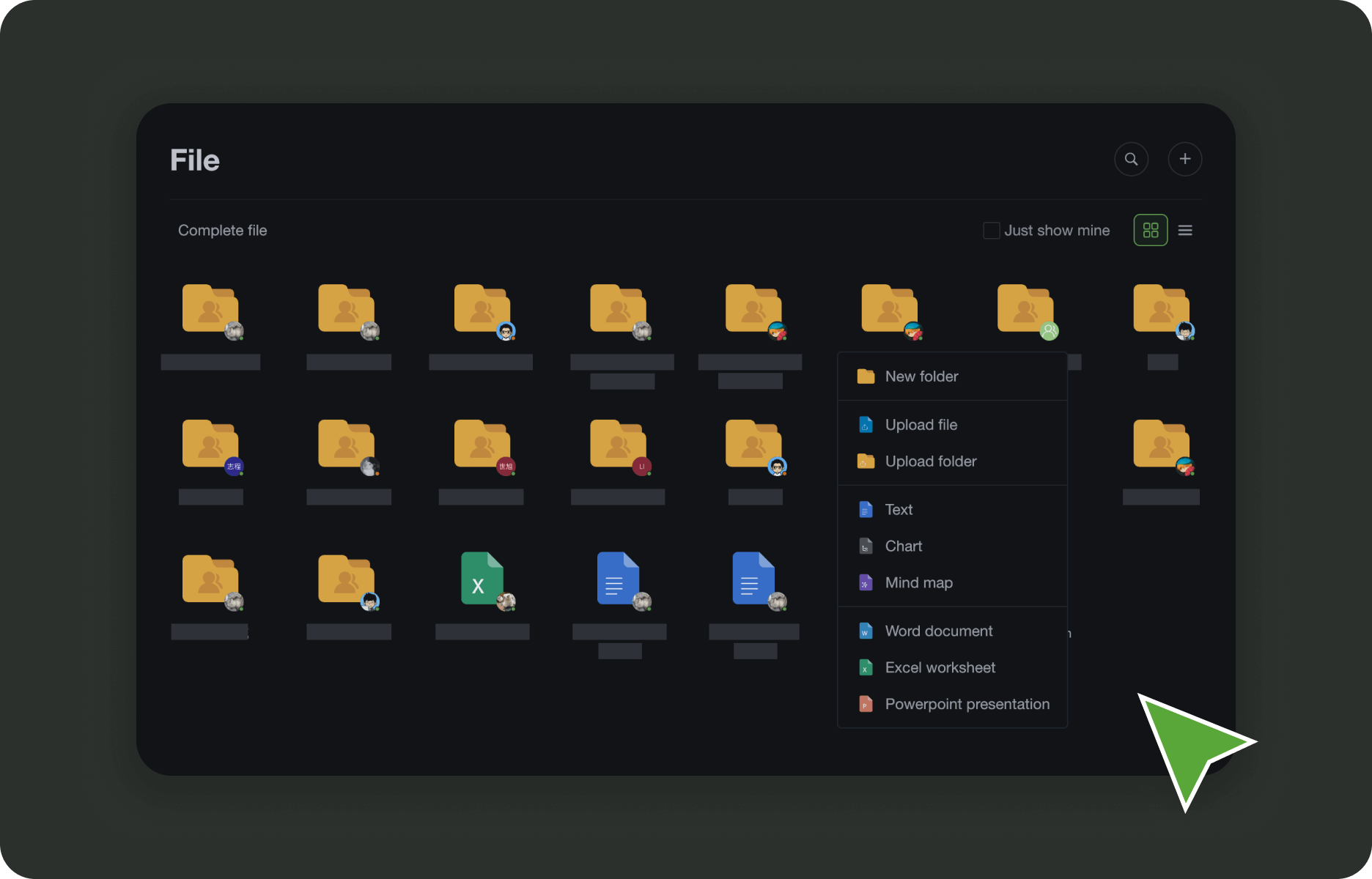Create a new Excel worksheet
Viewport: 1372px width, 879px height.
[940, 668]
